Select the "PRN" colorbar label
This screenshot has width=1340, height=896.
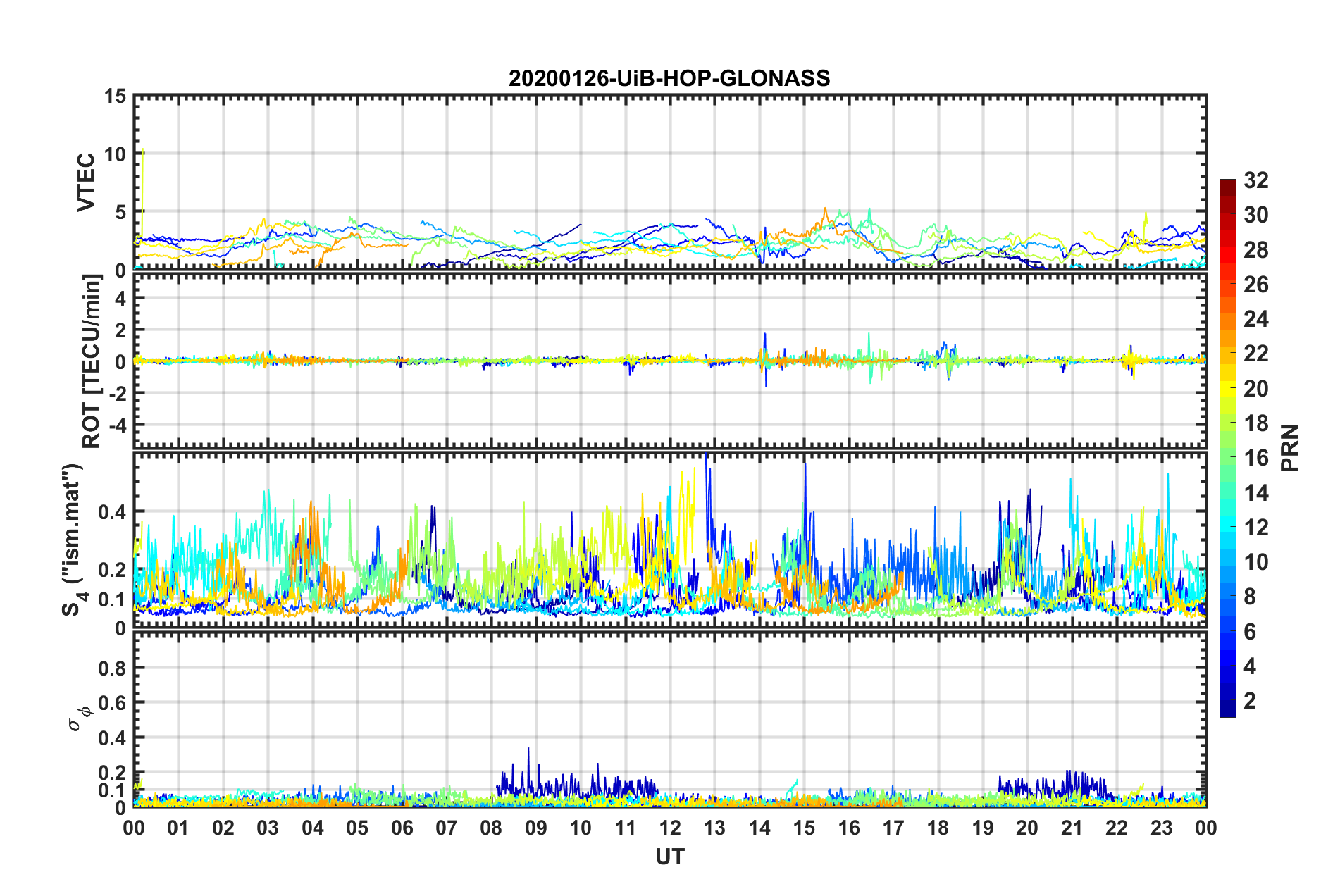click(x=1289, y=449)
